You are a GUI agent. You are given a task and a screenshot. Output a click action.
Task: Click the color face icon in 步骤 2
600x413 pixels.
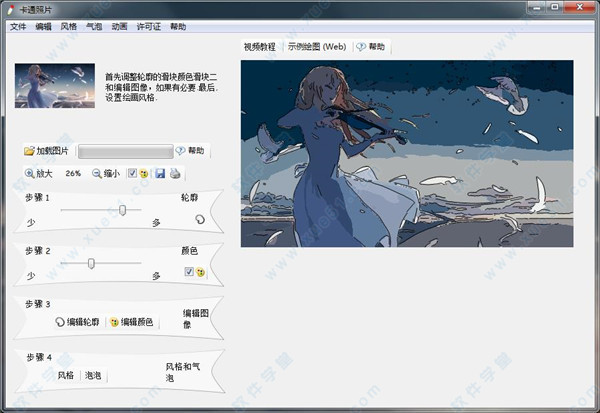(x=200, y=272)
